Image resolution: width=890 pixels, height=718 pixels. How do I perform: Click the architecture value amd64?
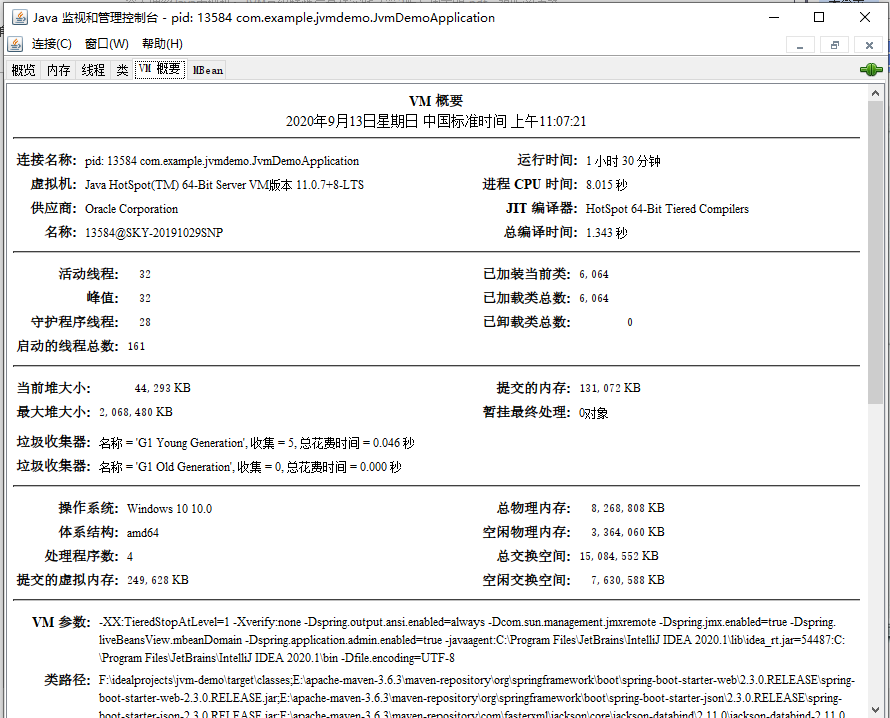142,532
